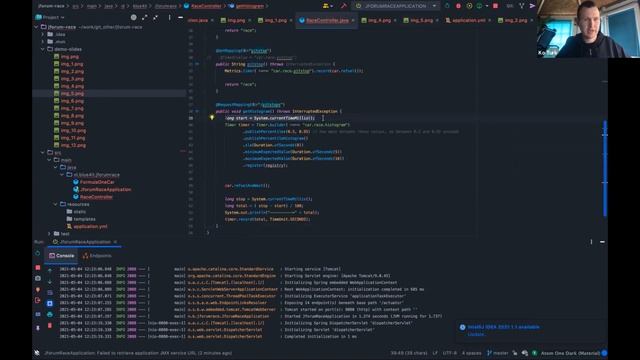Image resolution: width=640 pixels, height=360 pixels.
Task: Collapse the resources folder
Action: tap(56, 204)
